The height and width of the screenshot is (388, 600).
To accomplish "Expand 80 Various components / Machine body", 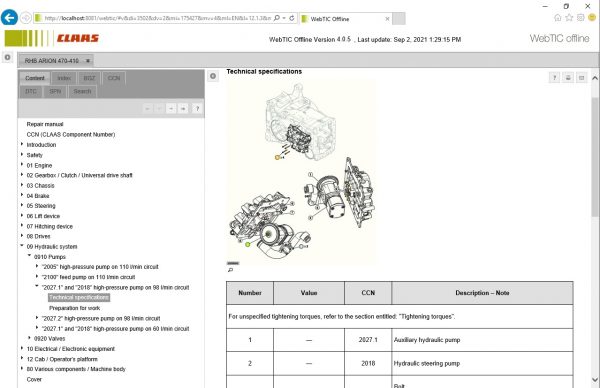I will (x=22, y=368).
